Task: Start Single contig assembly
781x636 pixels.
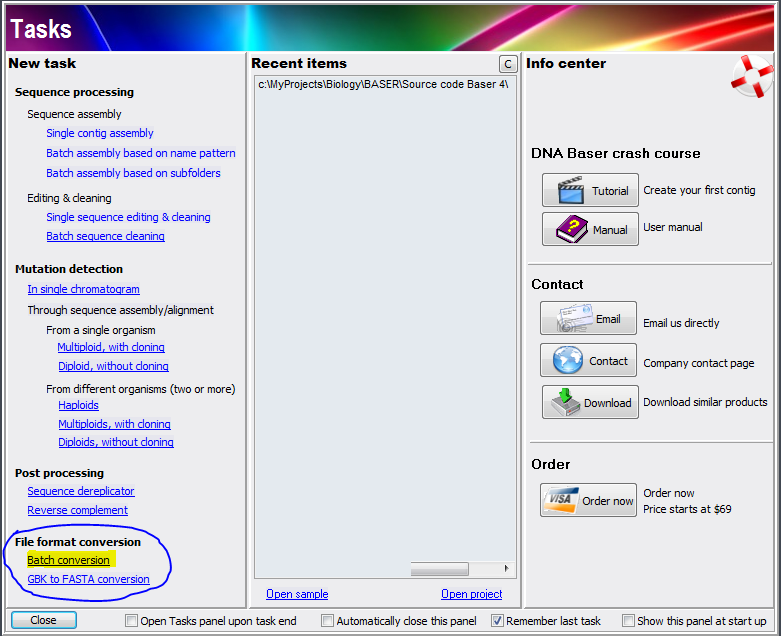Action: click(100, 133)
